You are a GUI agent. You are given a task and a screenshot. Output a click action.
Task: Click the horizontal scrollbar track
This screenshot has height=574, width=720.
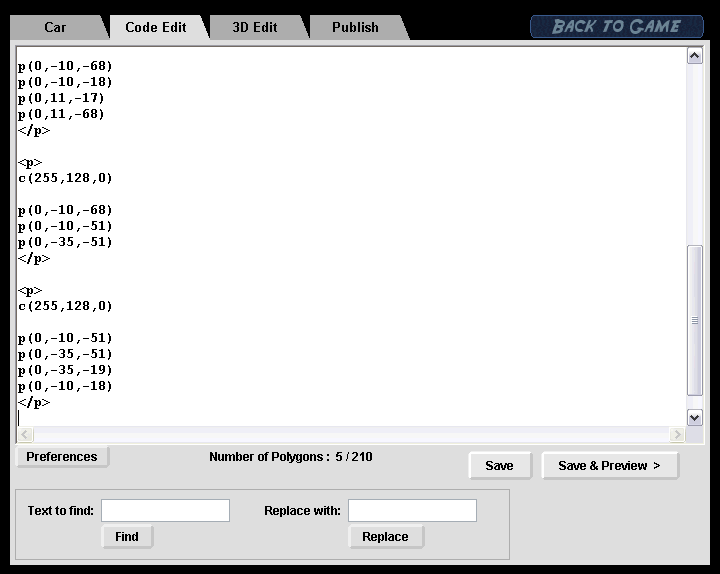[350, 435]
